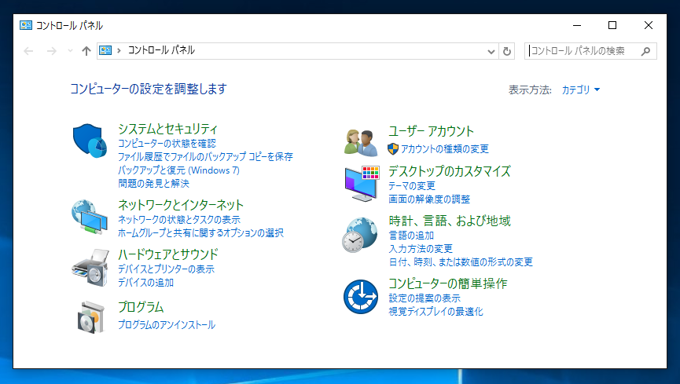Click the Clock, Language, Region globe icon
This screenshot has height=384, width=680.
point(360,235)
